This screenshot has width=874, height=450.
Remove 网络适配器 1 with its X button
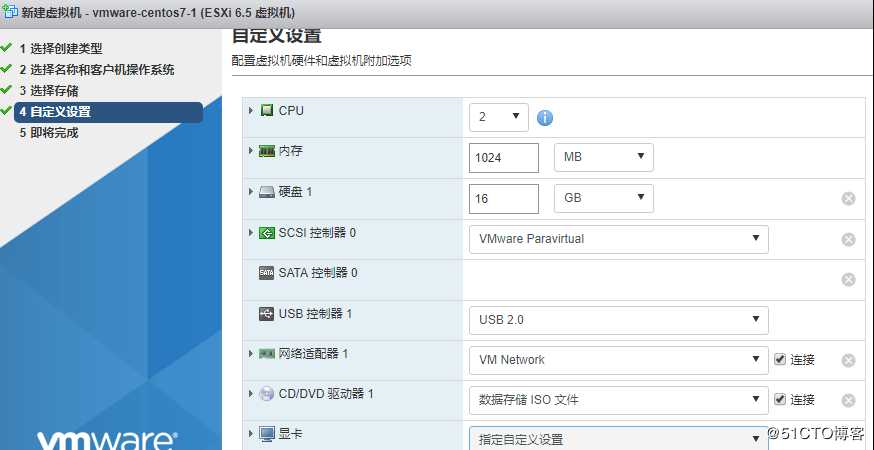pyautogui.click(x=848, y=361)
